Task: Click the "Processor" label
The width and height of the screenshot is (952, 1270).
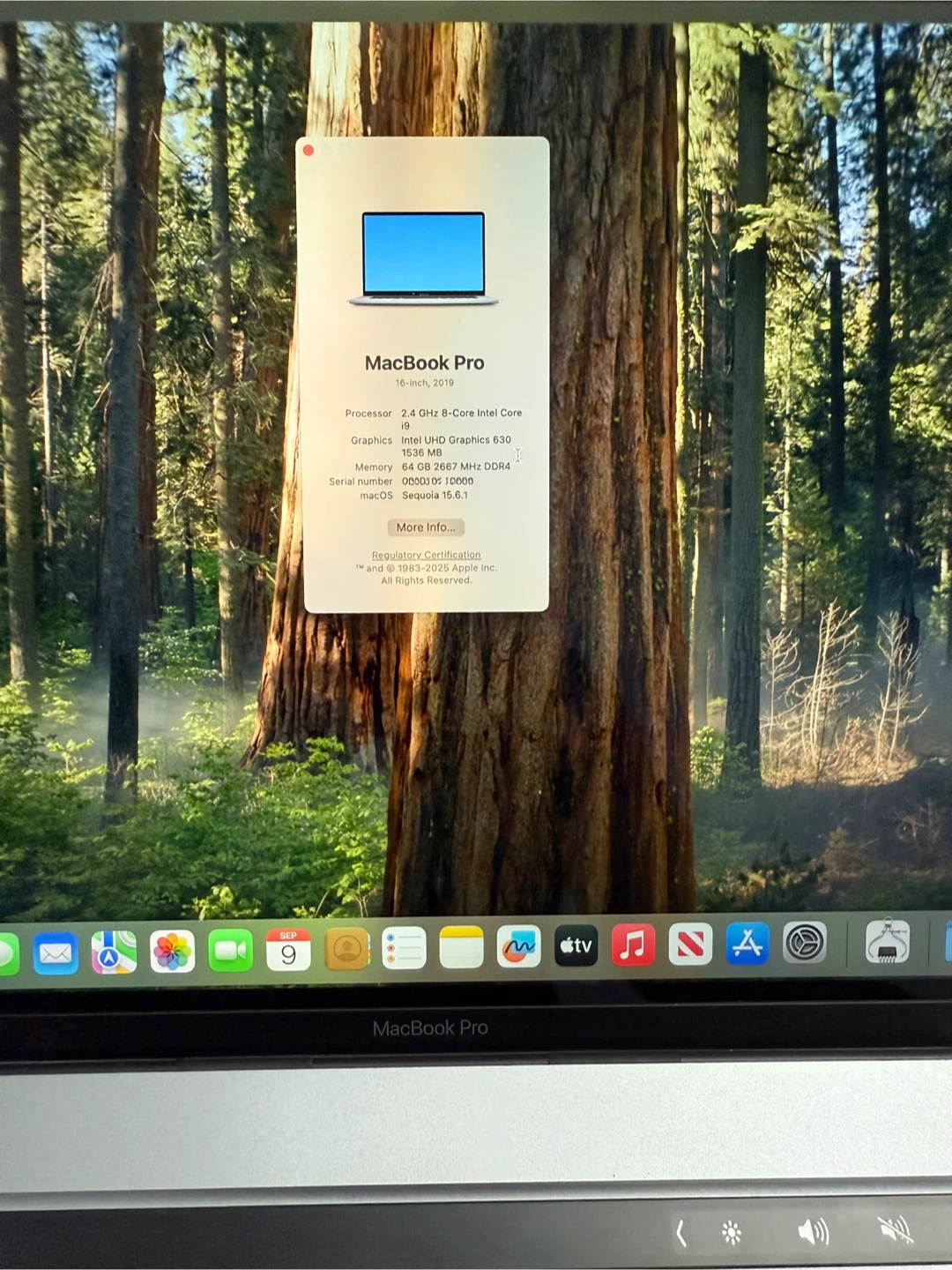Action: tap(368, 414)
